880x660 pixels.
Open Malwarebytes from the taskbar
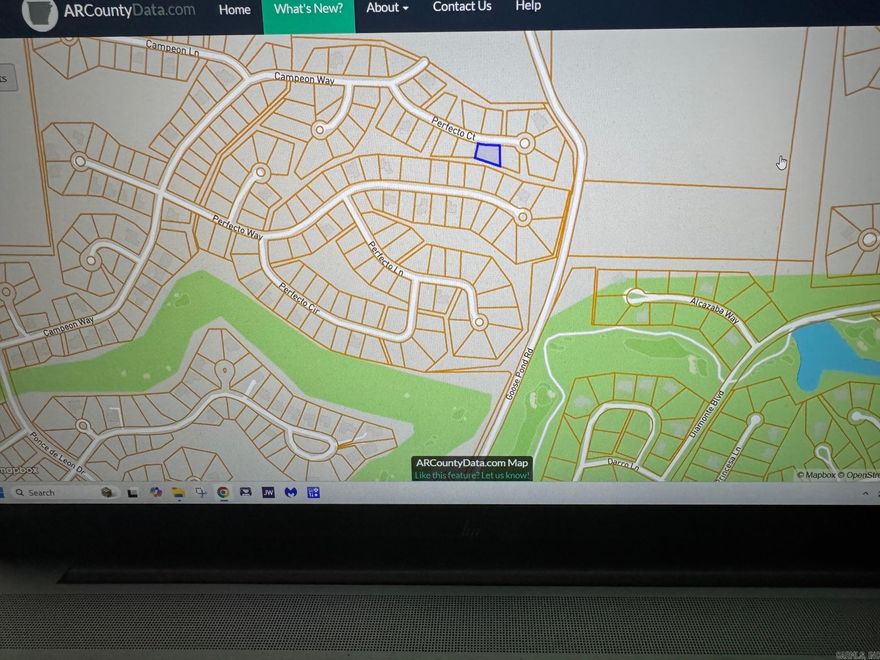click(290, 492)
